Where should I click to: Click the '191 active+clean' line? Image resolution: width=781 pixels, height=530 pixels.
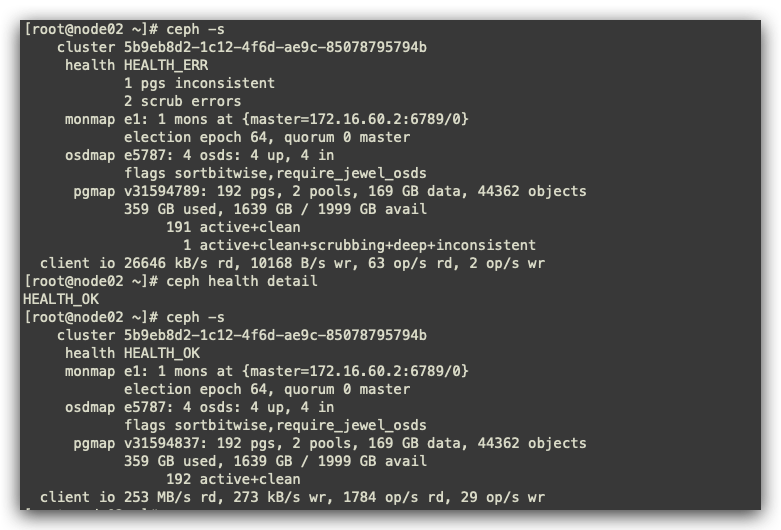233,227
